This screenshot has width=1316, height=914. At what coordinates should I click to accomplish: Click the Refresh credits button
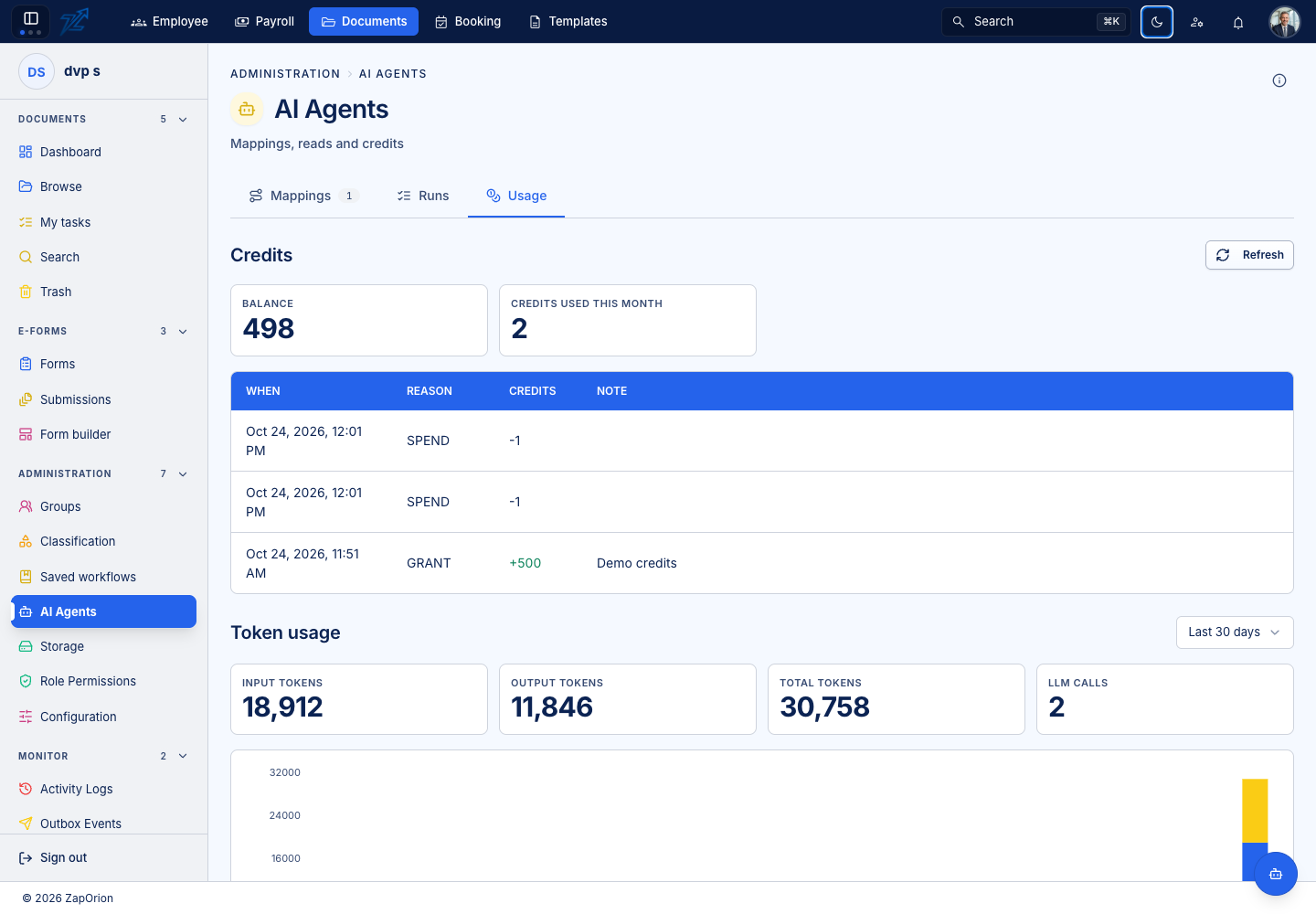pos(1249,255)
